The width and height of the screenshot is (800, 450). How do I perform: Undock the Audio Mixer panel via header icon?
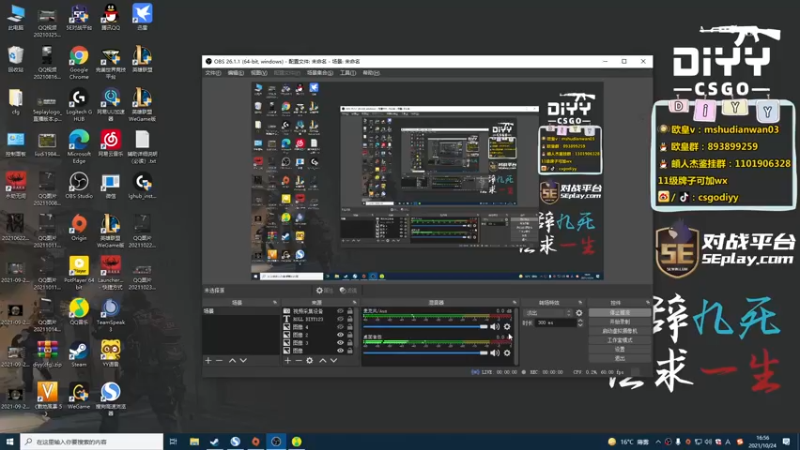pyautogui.click(x=514, y=303)
